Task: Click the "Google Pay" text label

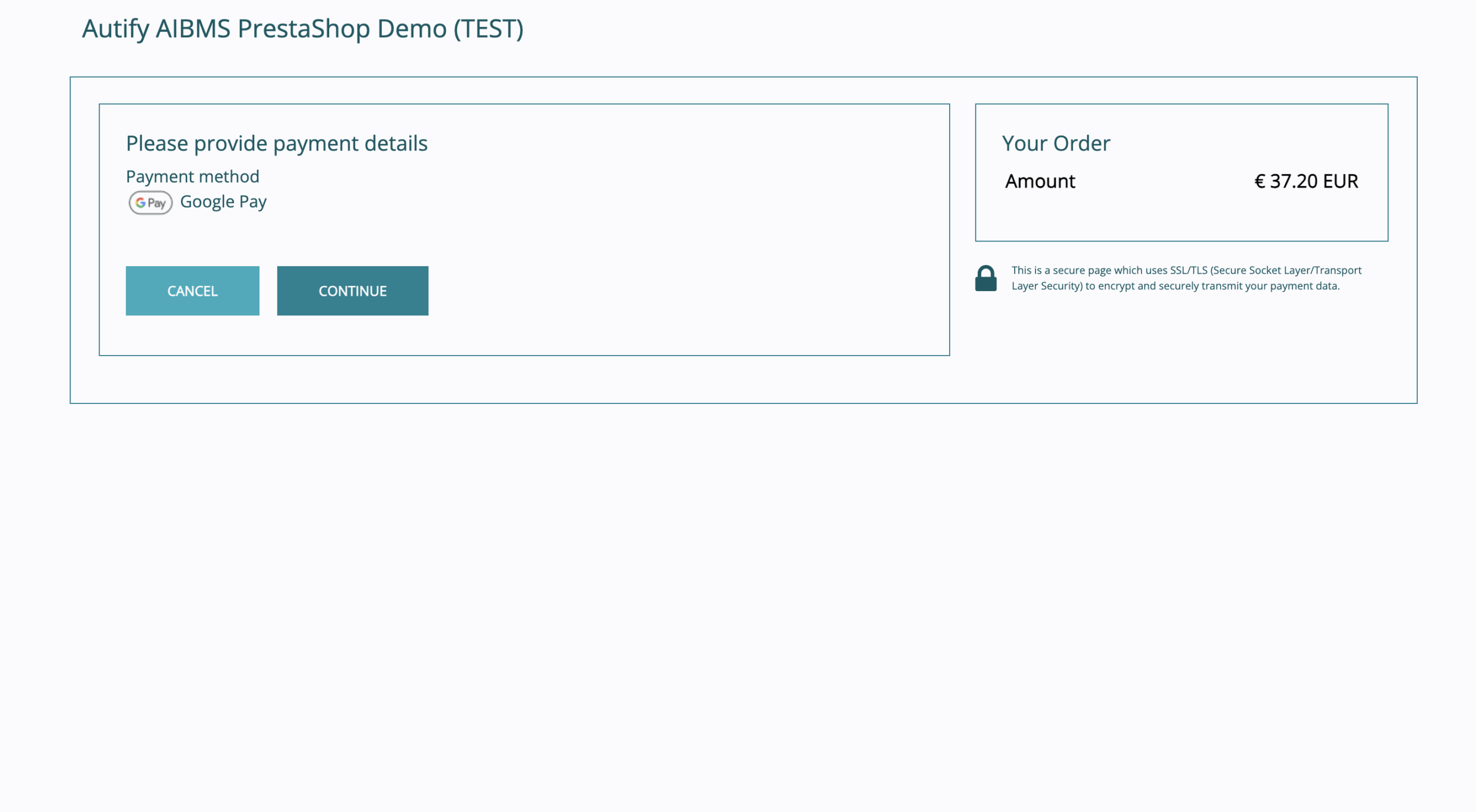Action: pyautogui.click(x=223, y=202)
